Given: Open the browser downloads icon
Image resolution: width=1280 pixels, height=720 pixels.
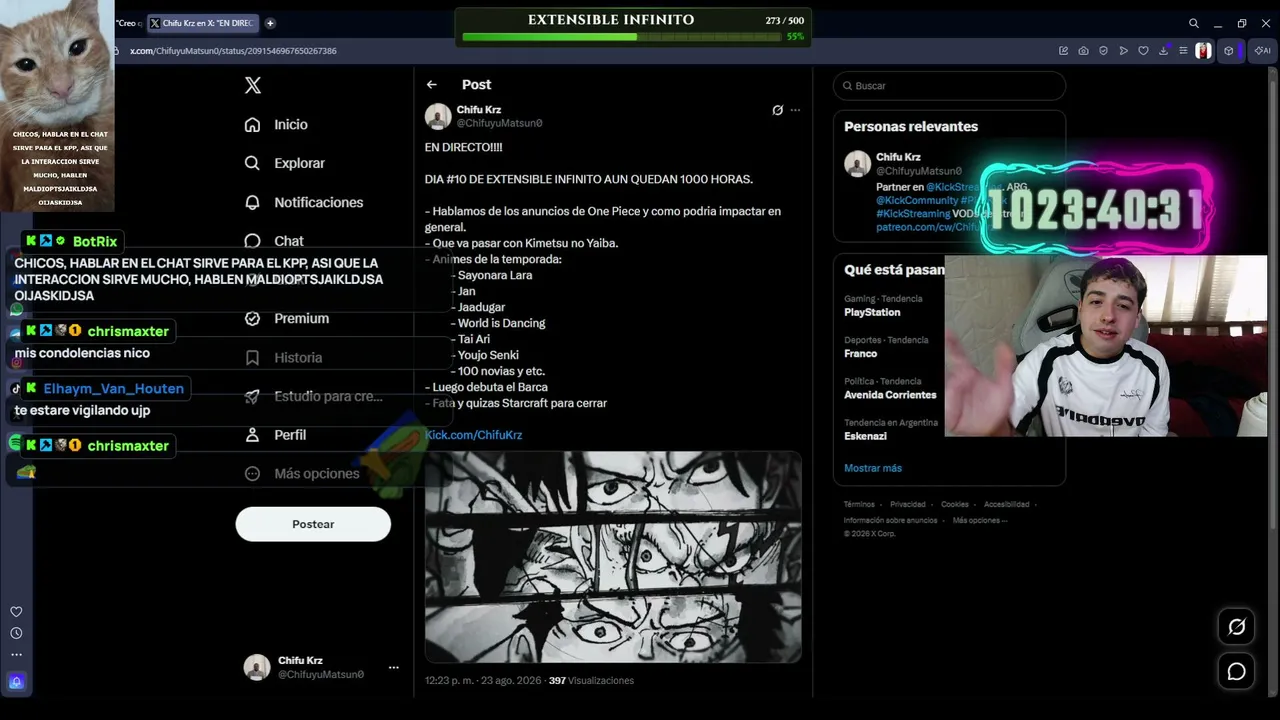Looking at the screenshot, I should (1164, 51).
